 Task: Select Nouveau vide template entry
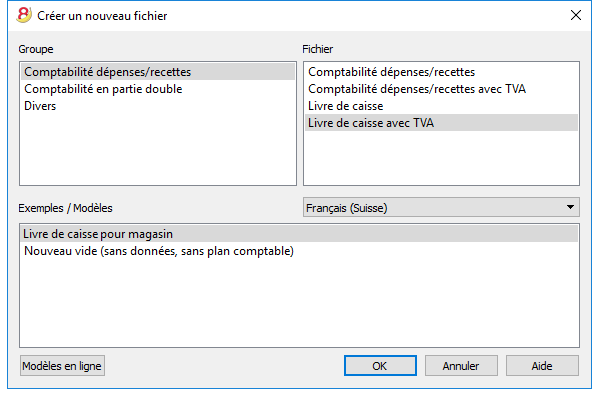pyautogui.click(x=300, y=251)
